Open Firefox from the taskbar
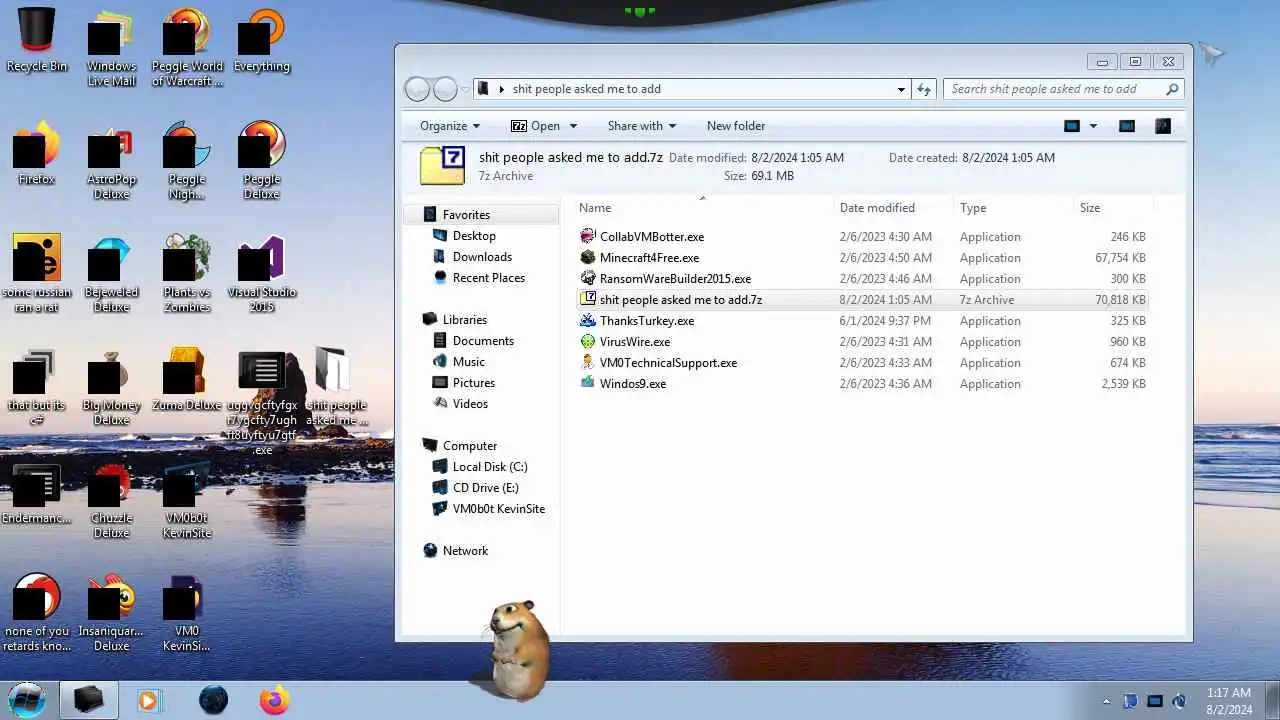Viewport: 1280px width, 720px height. [274, 700]
